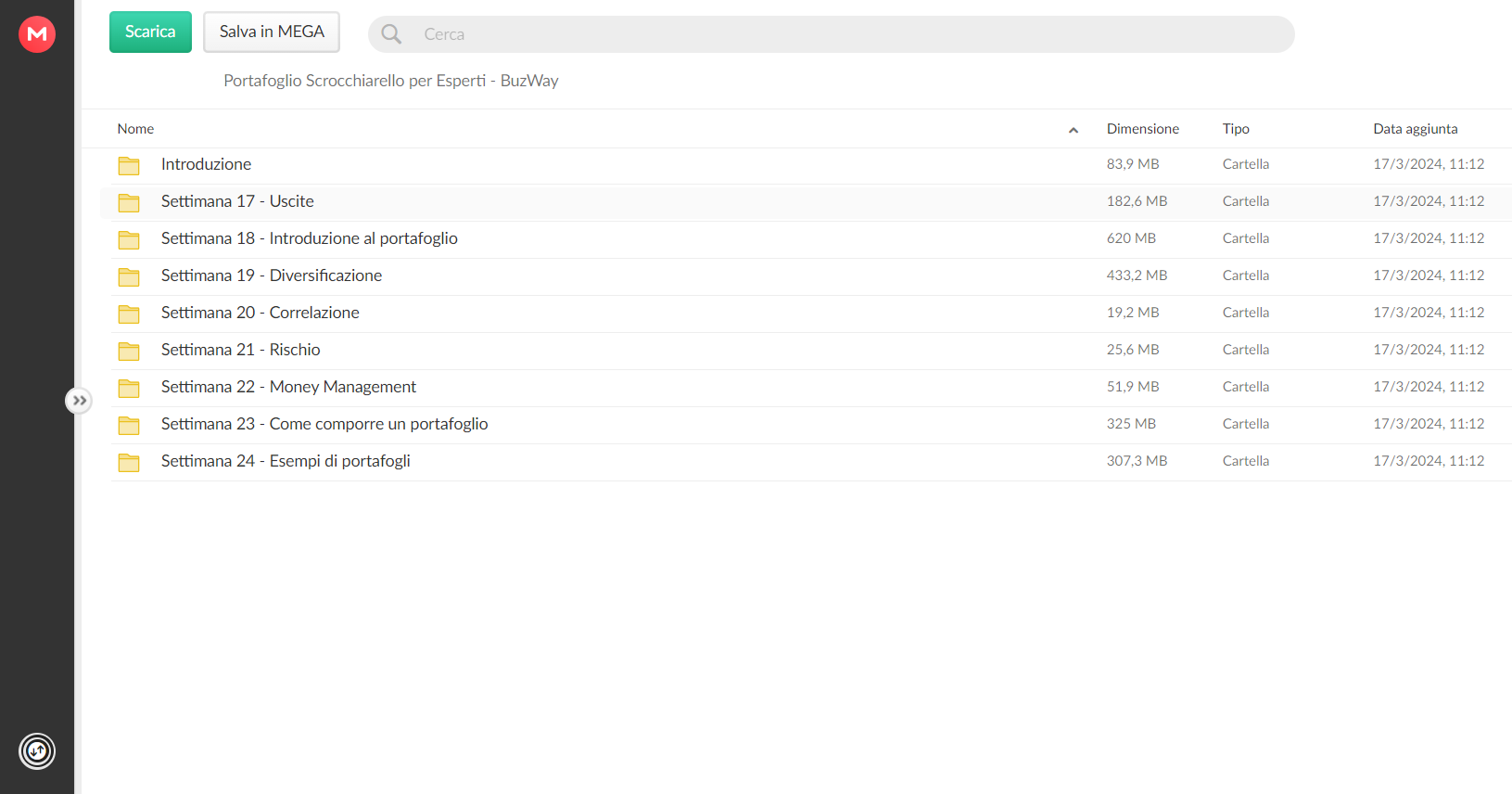
Task: Click the search magnifier icon
Action: [391, 34]
